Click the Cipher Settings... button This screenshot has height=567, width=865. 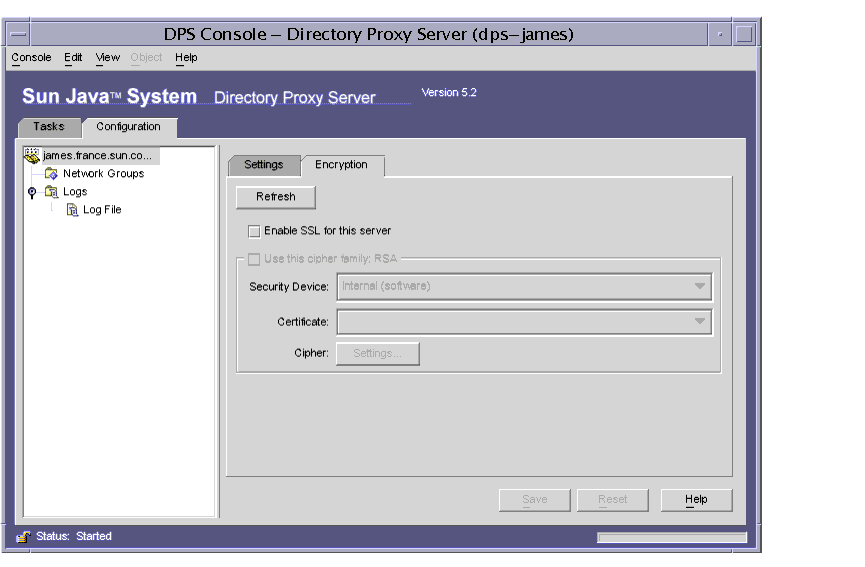pos(378,354)
